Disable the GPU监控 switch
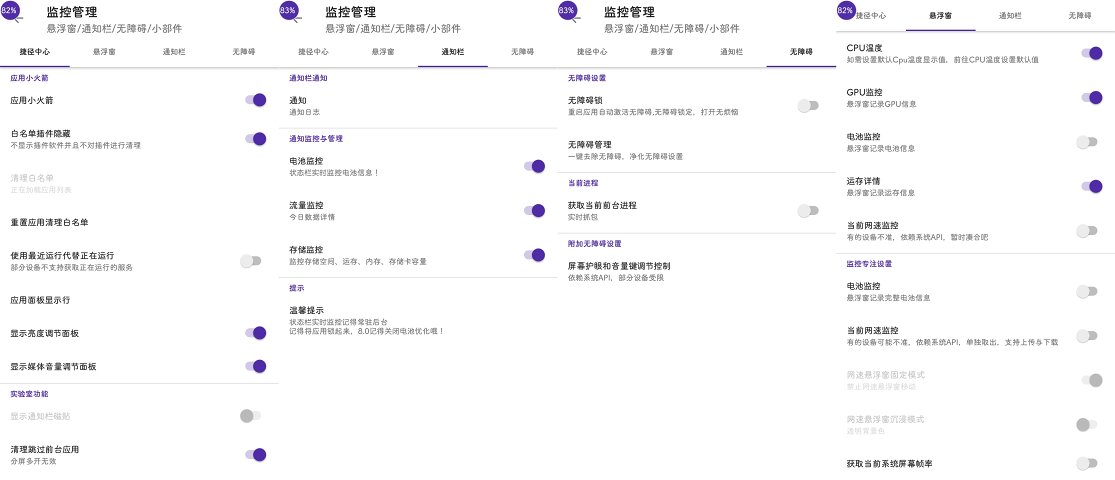 click(1092, 97)
